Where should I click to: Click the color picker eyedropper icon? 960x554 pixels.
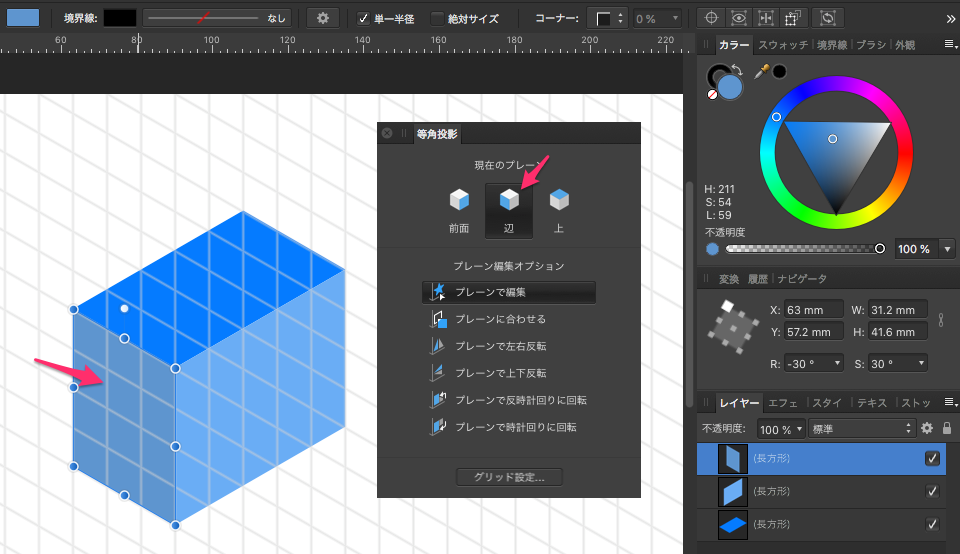[762, 71]
